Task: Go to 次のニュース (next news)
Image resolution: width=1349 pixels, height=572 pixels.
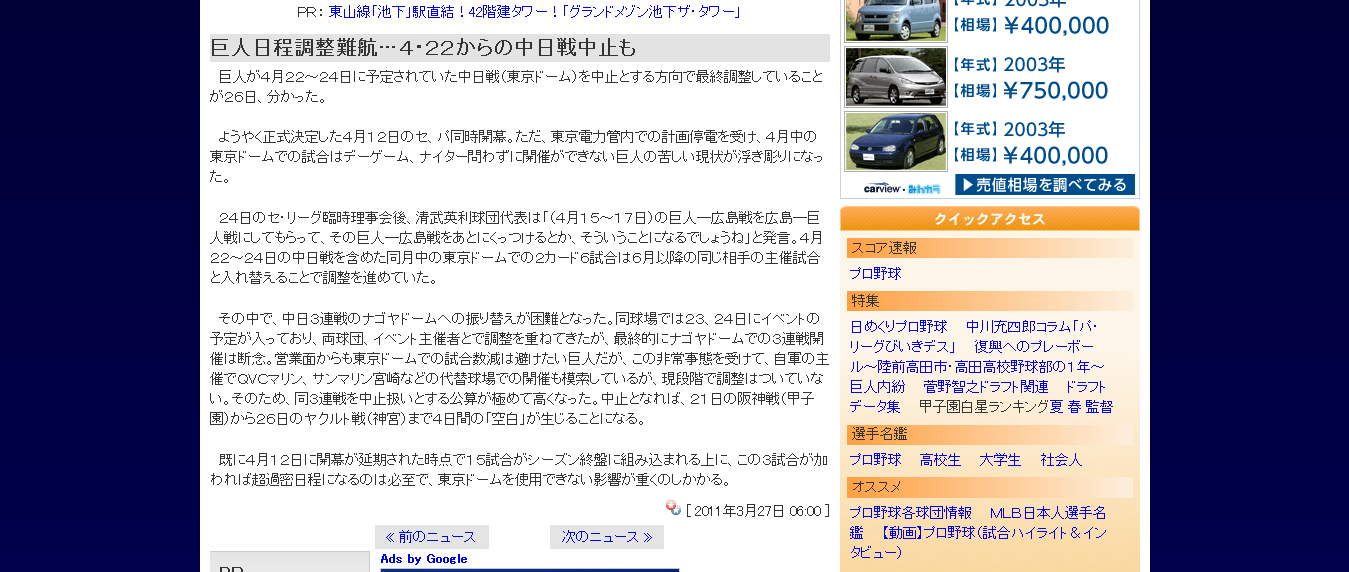Action: (607, 537)
